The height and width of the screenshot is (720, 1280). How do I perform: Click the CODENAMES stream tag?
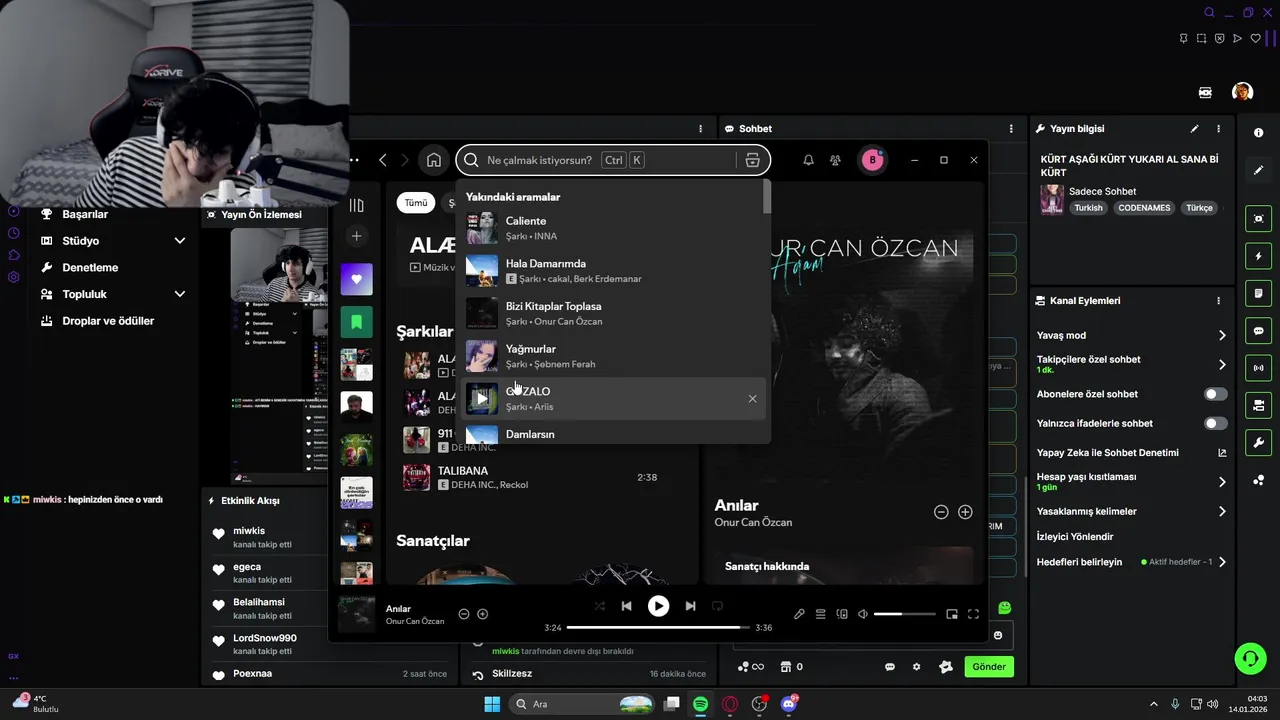[x=1144, y=208]
